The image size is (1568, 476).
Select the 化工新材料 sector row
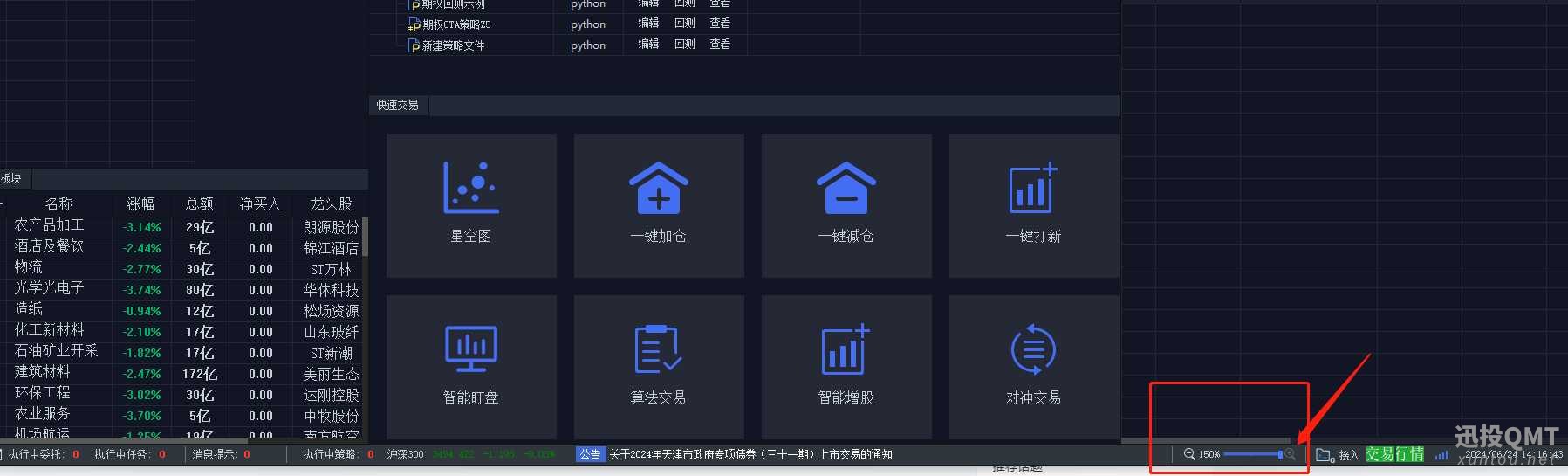coord(50,330)
